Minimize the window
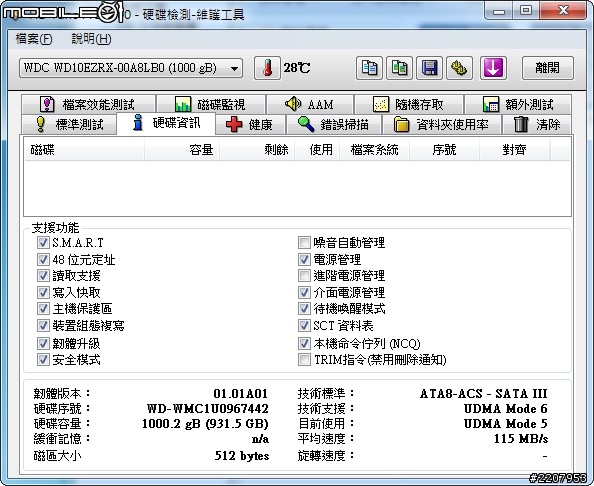594x486 pixels. 499,11
